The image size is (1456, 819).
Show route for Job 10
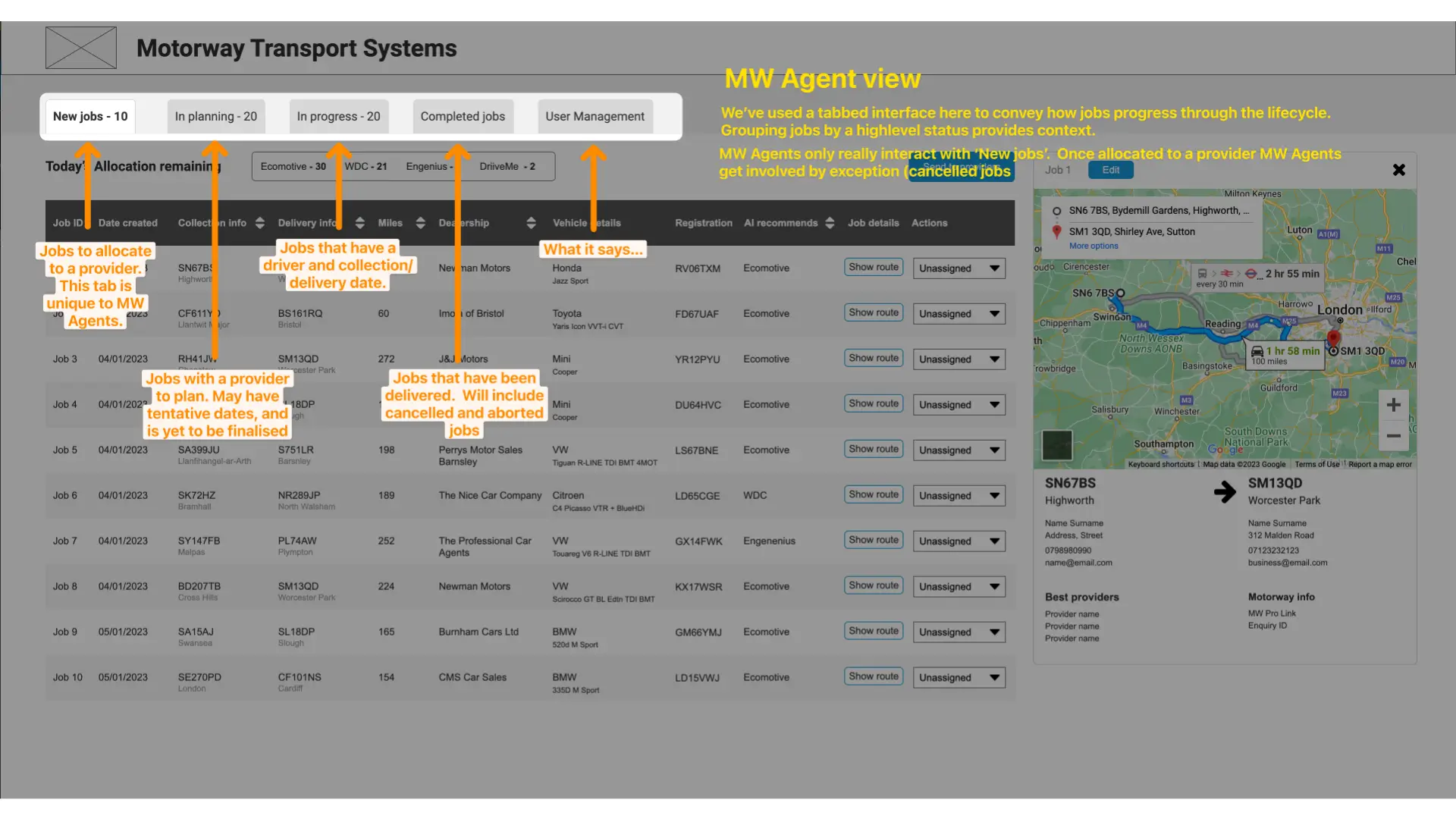click(874, 676)
